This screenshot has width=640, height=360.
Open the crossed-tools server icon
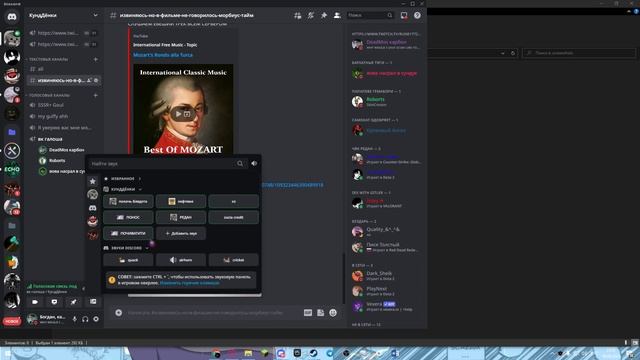(12, 151)
